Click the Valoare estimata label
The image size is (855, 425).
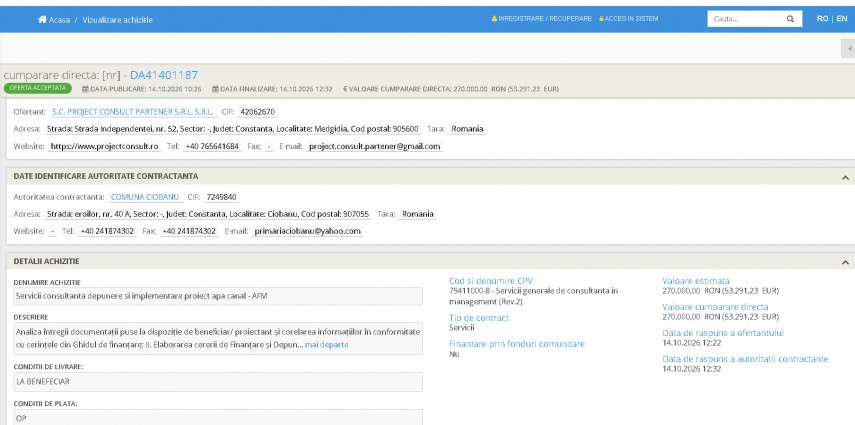(x=696, y=281)
